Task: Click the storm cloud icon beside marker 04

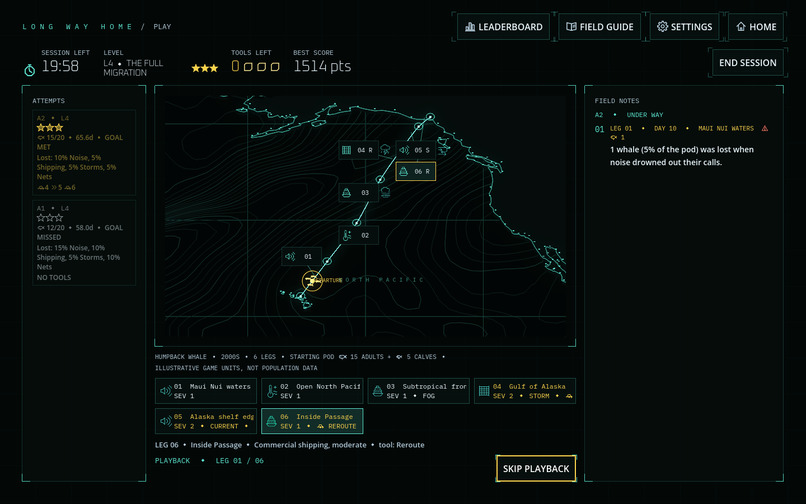Action: [385, 150]
